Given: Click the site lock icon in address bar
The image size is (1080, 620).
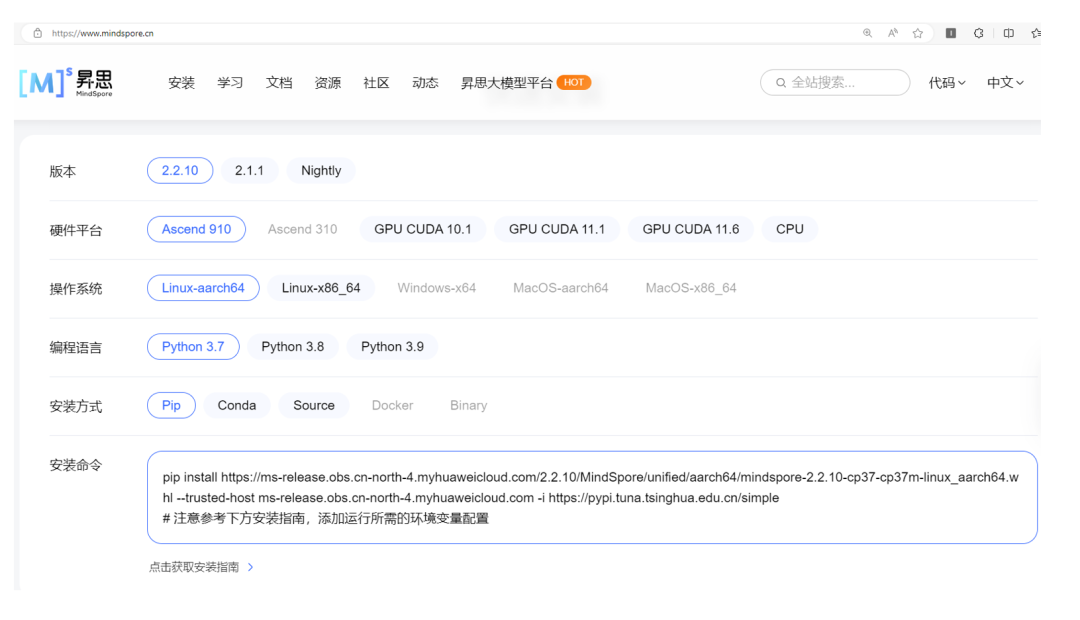Looking at the screenshot, I should 38,33.
